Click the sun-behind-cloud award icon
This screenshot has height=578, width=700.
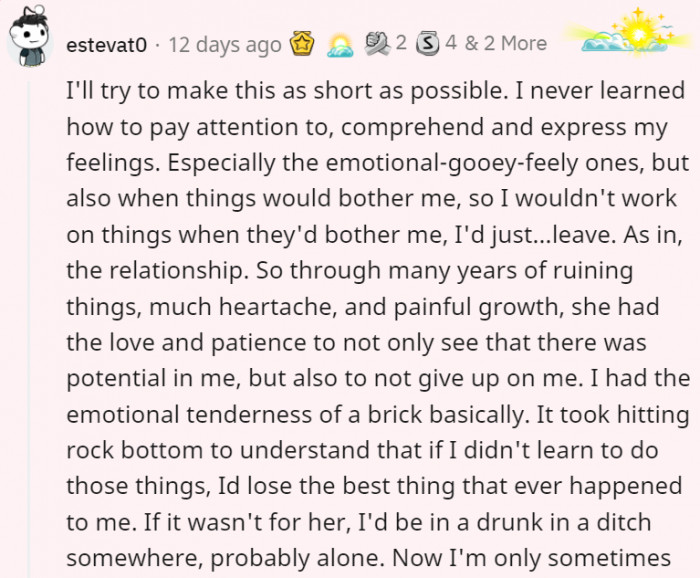click(x=342, y=44)
